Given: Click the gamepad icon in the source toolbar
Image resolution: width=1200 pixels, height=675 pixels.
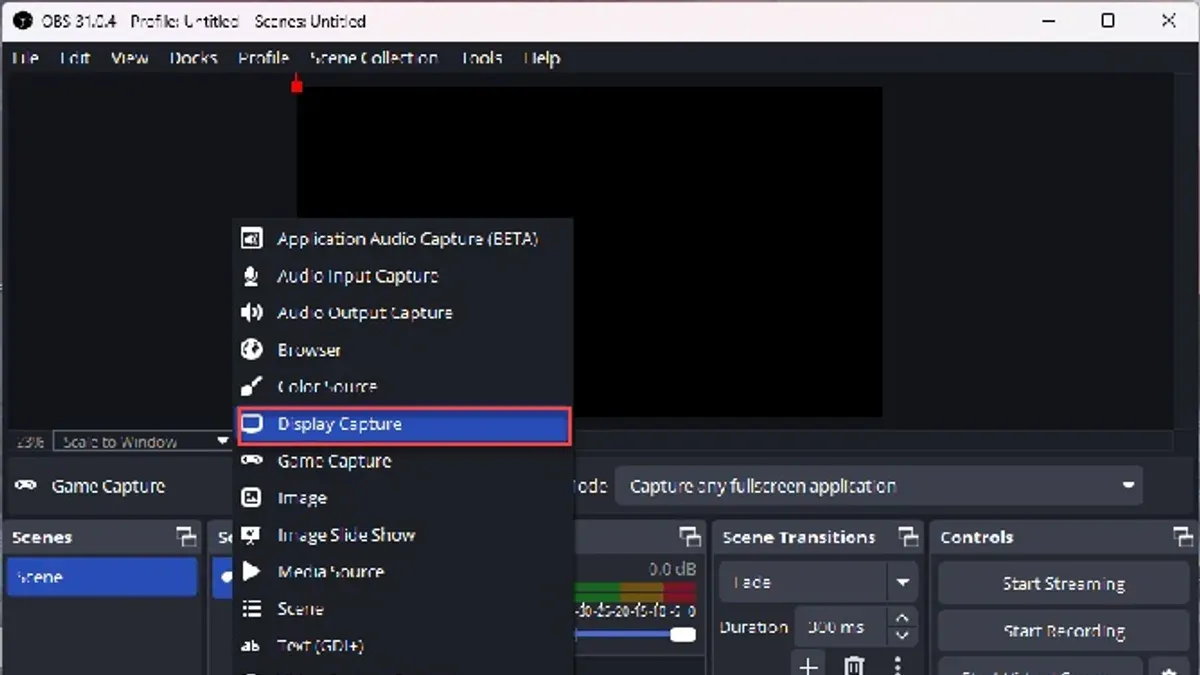Looking at the screenshot, I should pyautogui.click(x=26, y=486).
